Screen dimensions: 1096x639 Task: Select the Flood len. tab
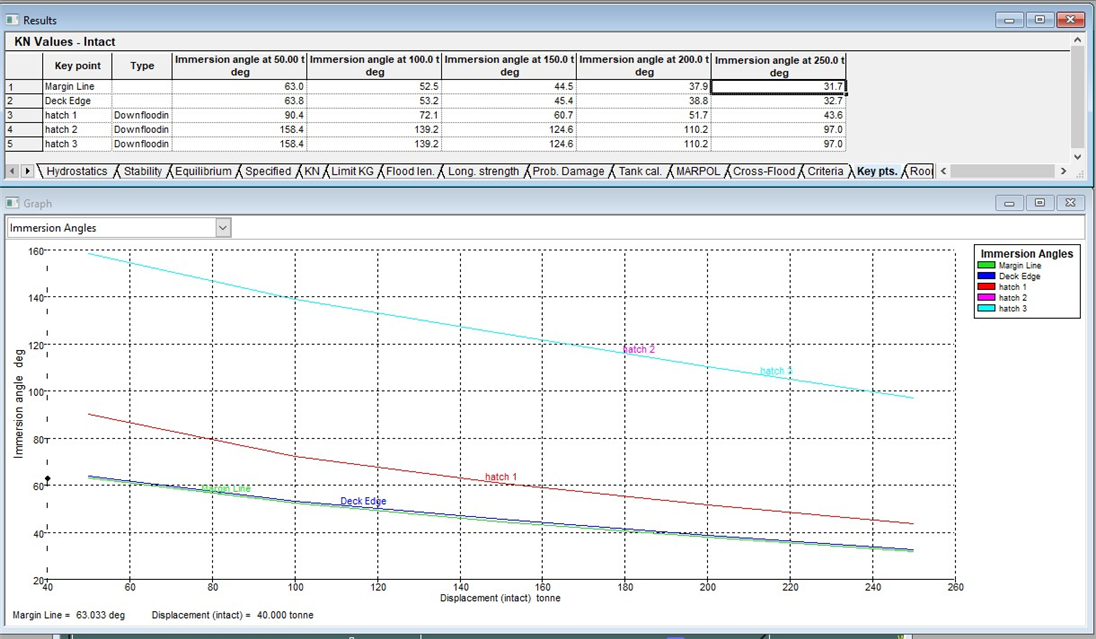[410, 171]
